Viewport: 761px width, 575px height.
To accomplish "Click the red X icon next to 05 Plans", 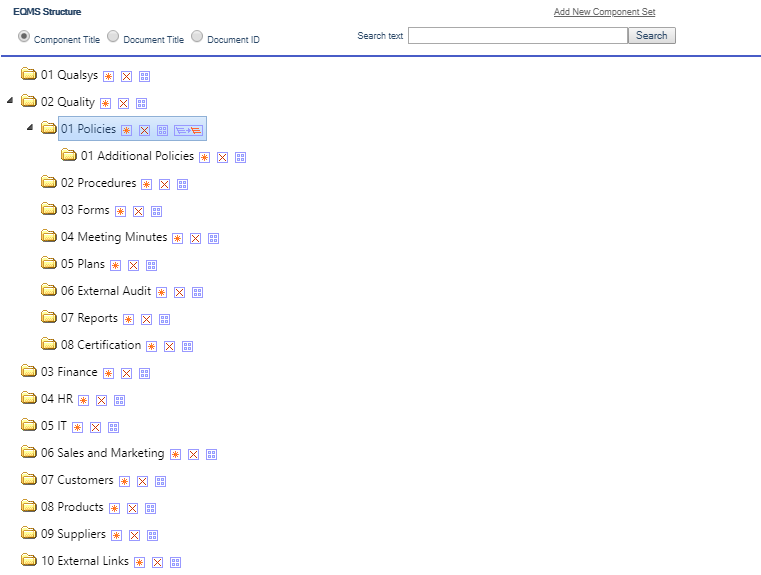I will (x=133, y=265).
